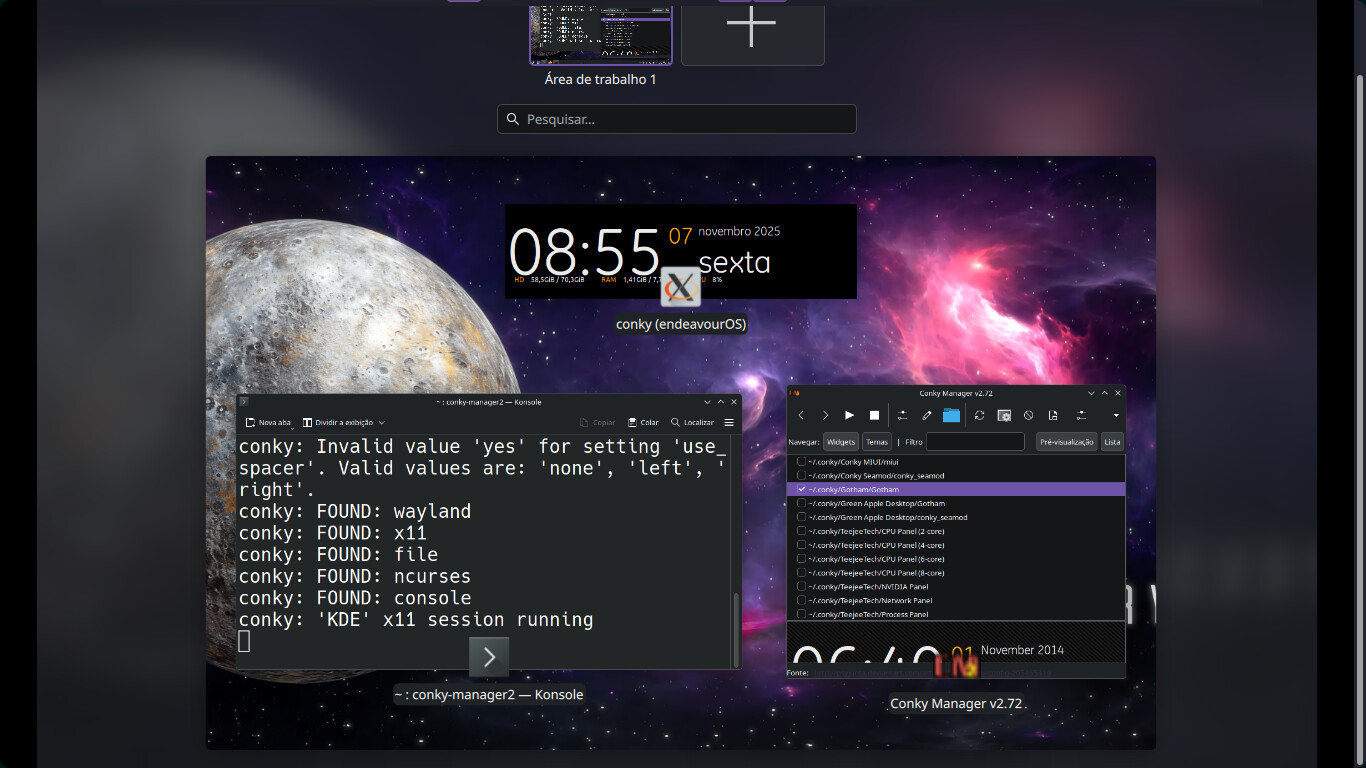Click the Colar paste button in Konsole

[x=643, y=423]
